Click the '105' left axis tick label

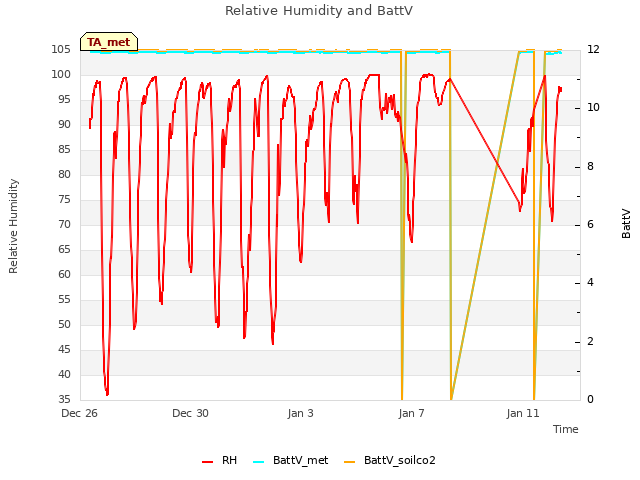(61, 49)
